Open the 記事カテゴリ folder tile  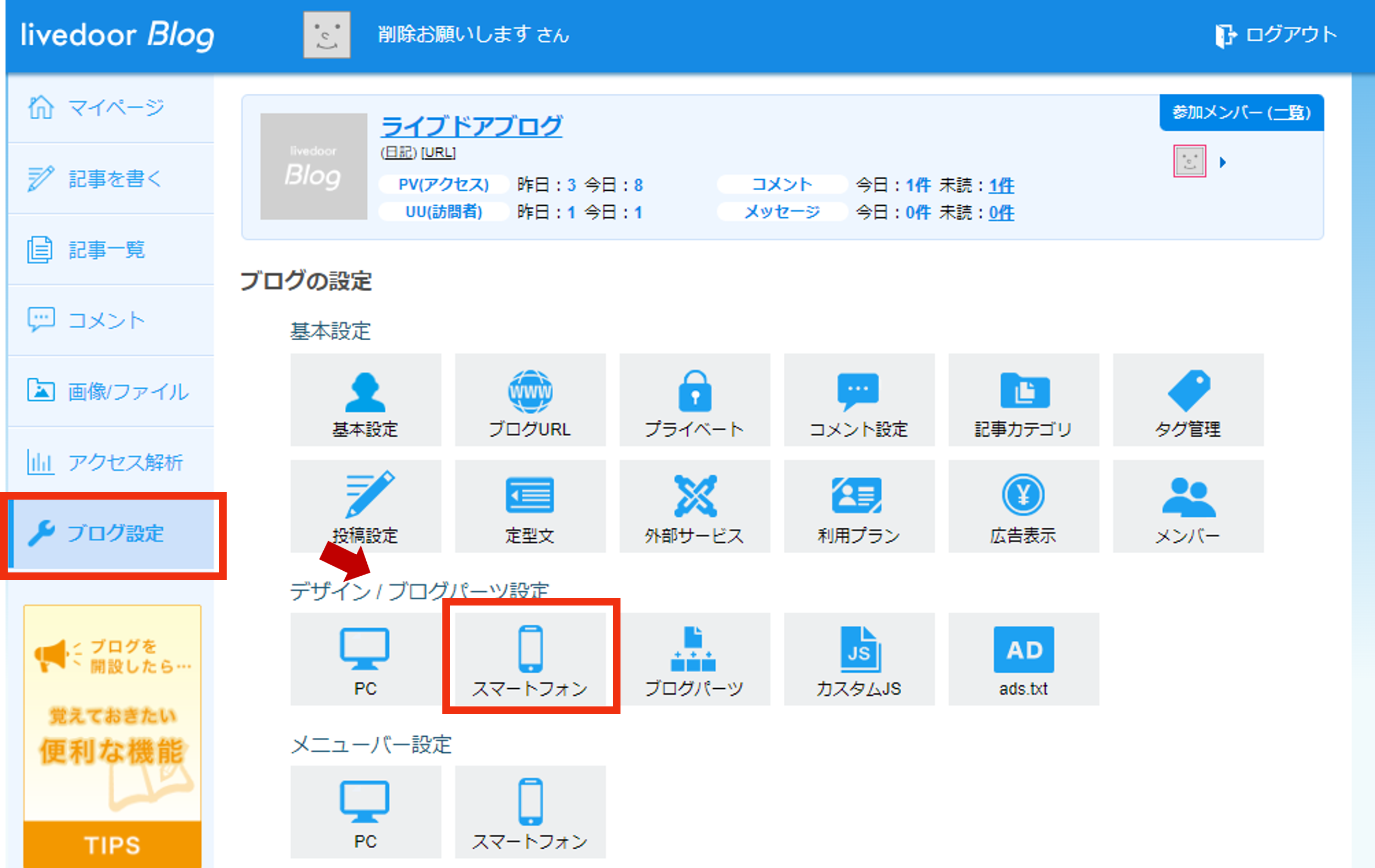pyautogui.click(x=1023, y=400)
